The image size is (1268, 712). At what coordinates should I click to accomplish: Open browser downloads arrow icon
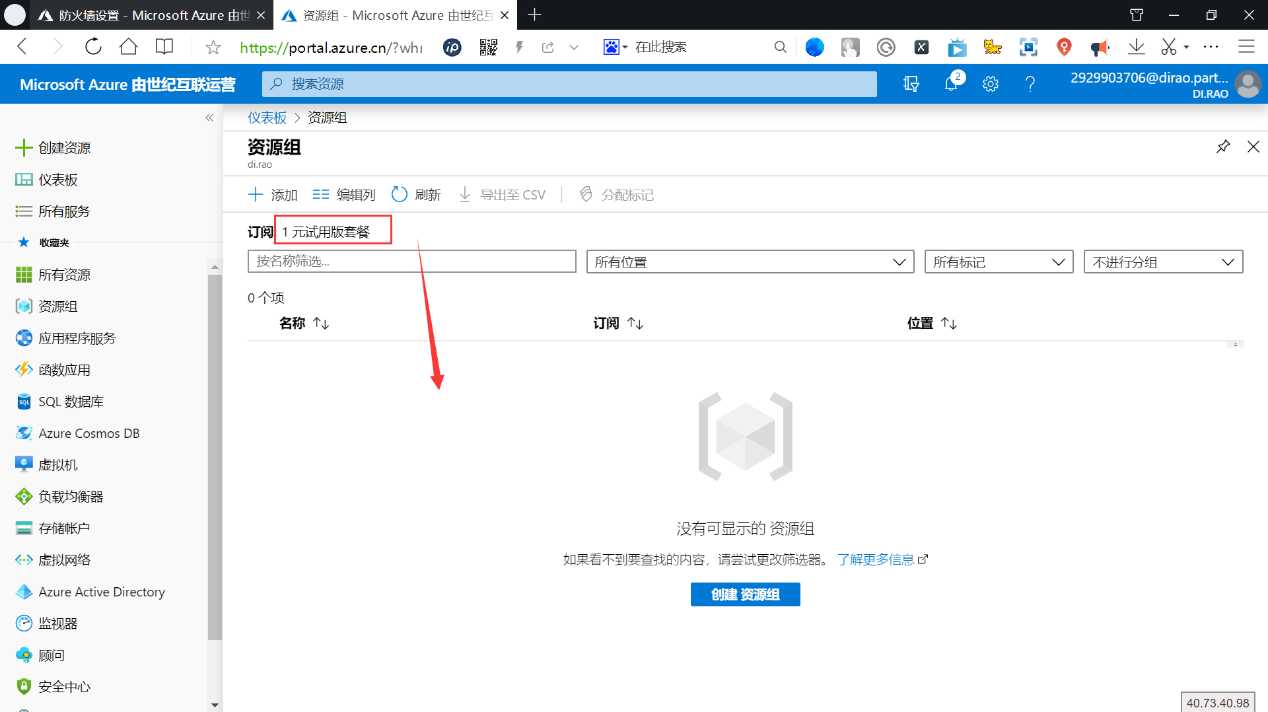(x=1136, y=46)
